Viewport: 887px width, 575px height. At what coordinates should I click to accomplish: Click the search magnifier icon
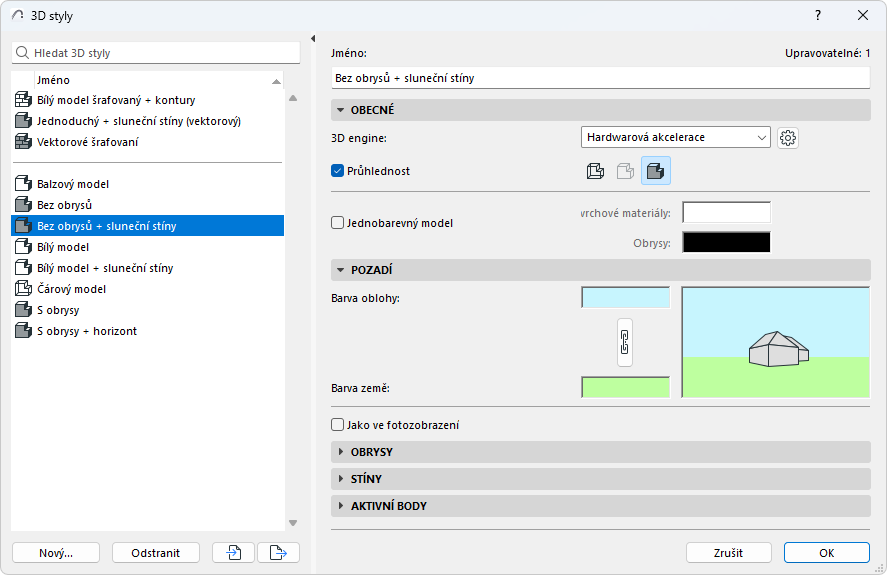coord(23,53)
